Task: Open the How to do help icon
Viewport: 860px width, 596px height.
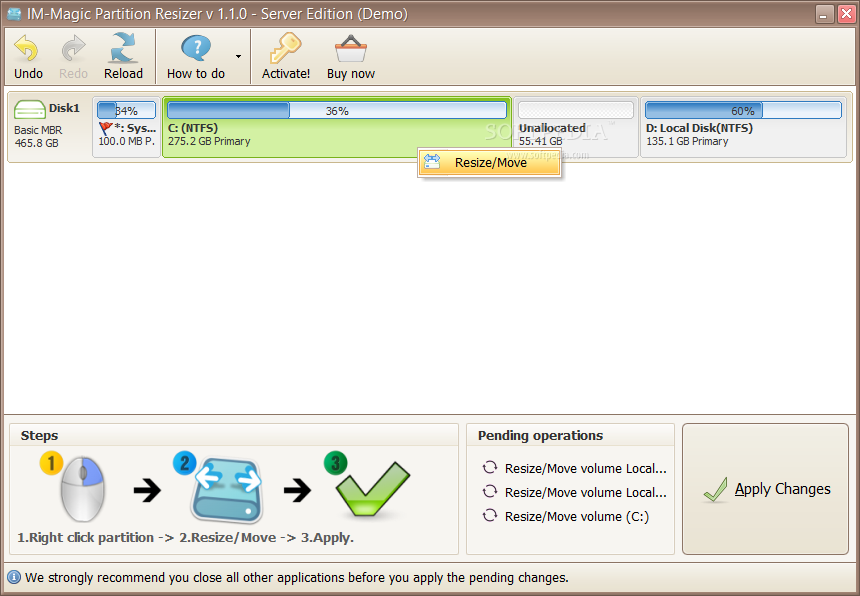Action: (x=196, y=49)
